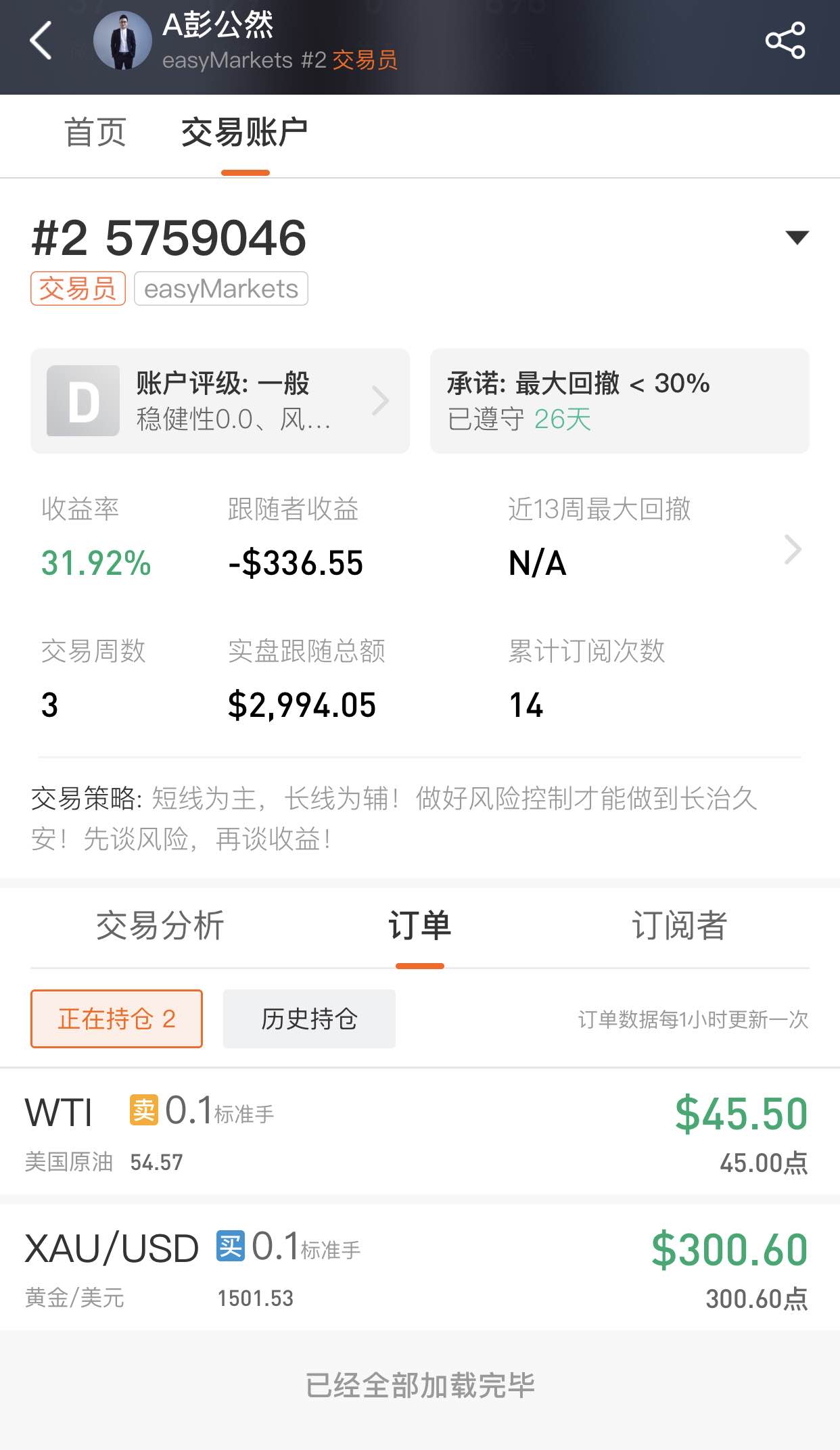840x1450 pixels.
Task: Select the 订单 tab
Action: 419,925
